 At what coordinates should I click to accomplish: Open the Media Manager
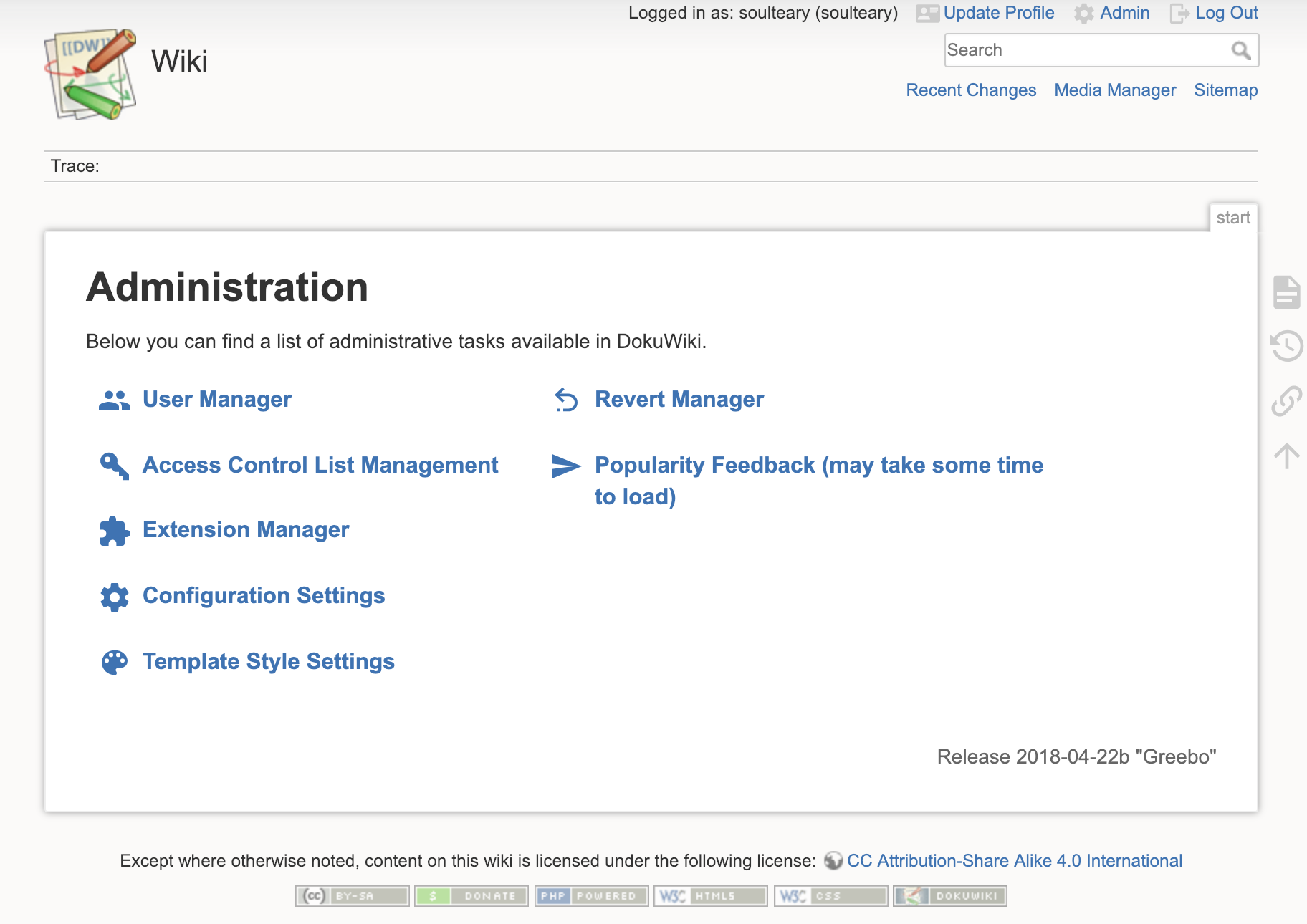1114,90
